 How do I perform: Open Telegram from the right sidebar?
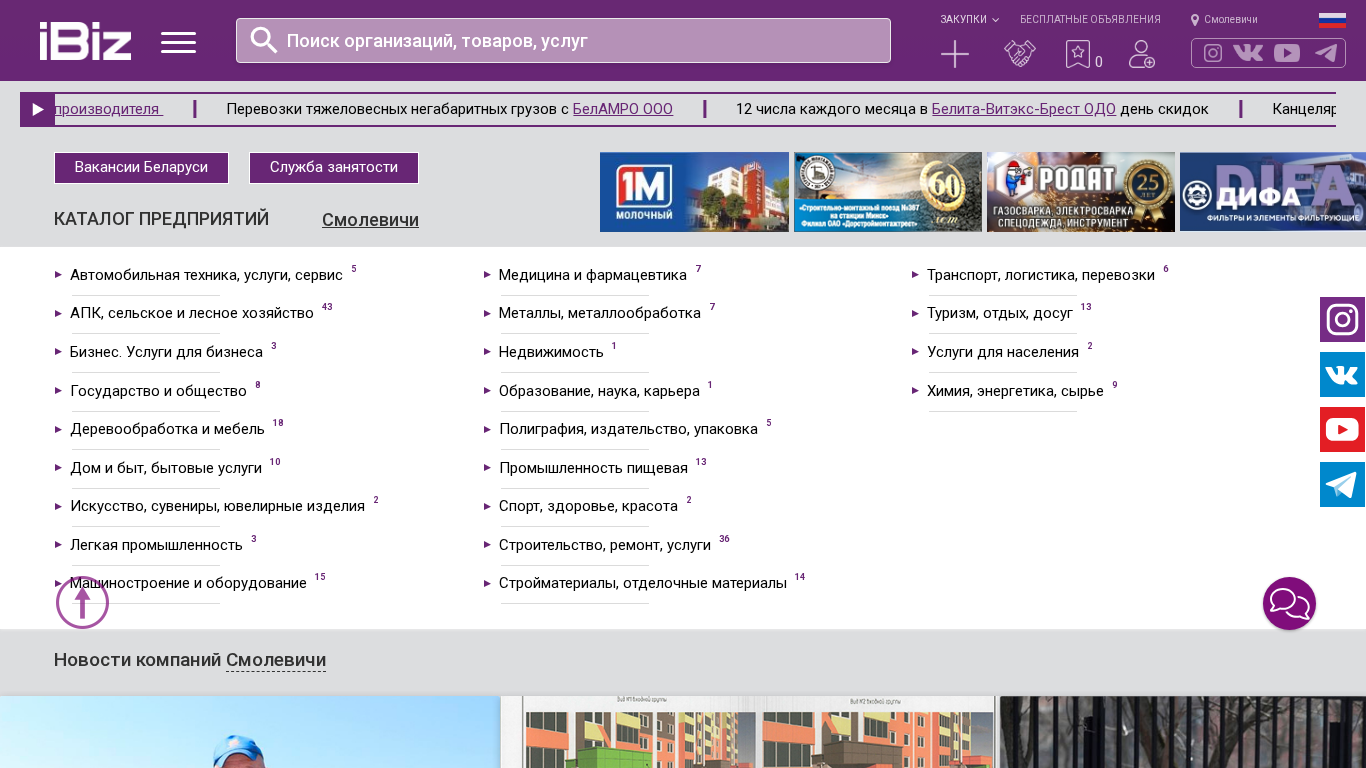click(1342, 485)
